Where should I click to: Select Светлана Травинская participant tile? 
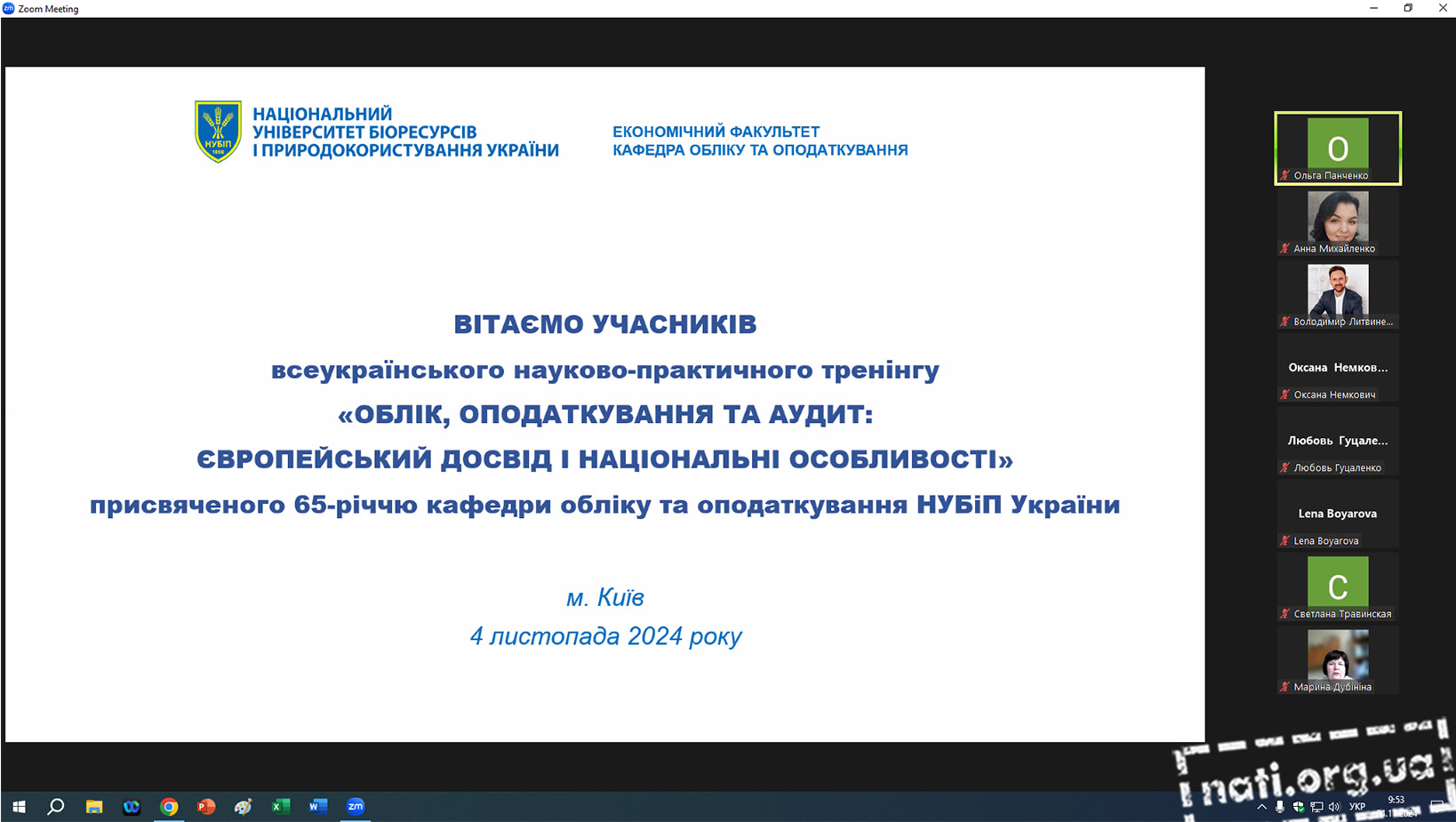(x=1338, y=587)
